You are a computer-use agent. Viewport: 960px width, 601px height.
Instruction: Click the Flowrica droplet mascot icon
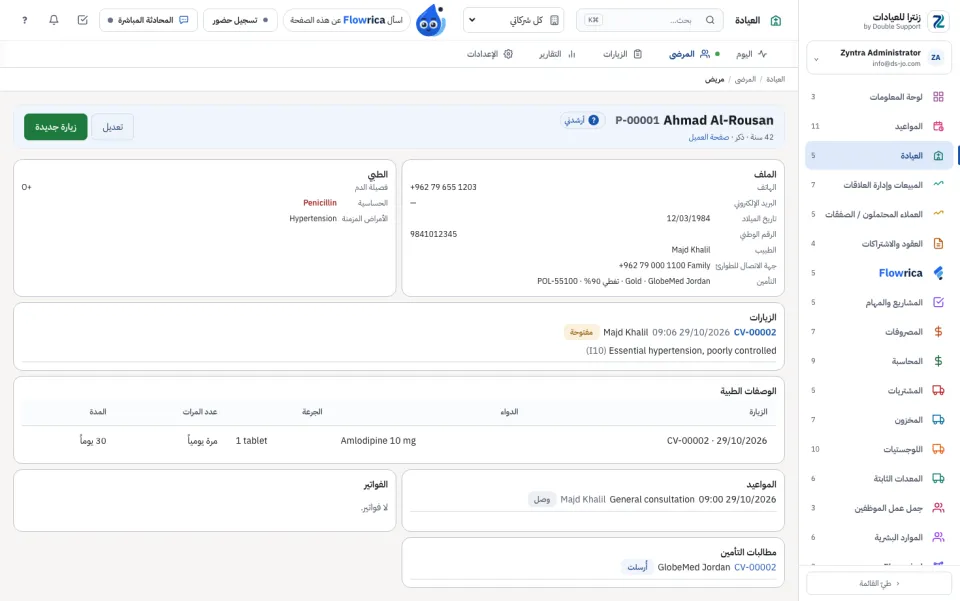click(431, 21)
